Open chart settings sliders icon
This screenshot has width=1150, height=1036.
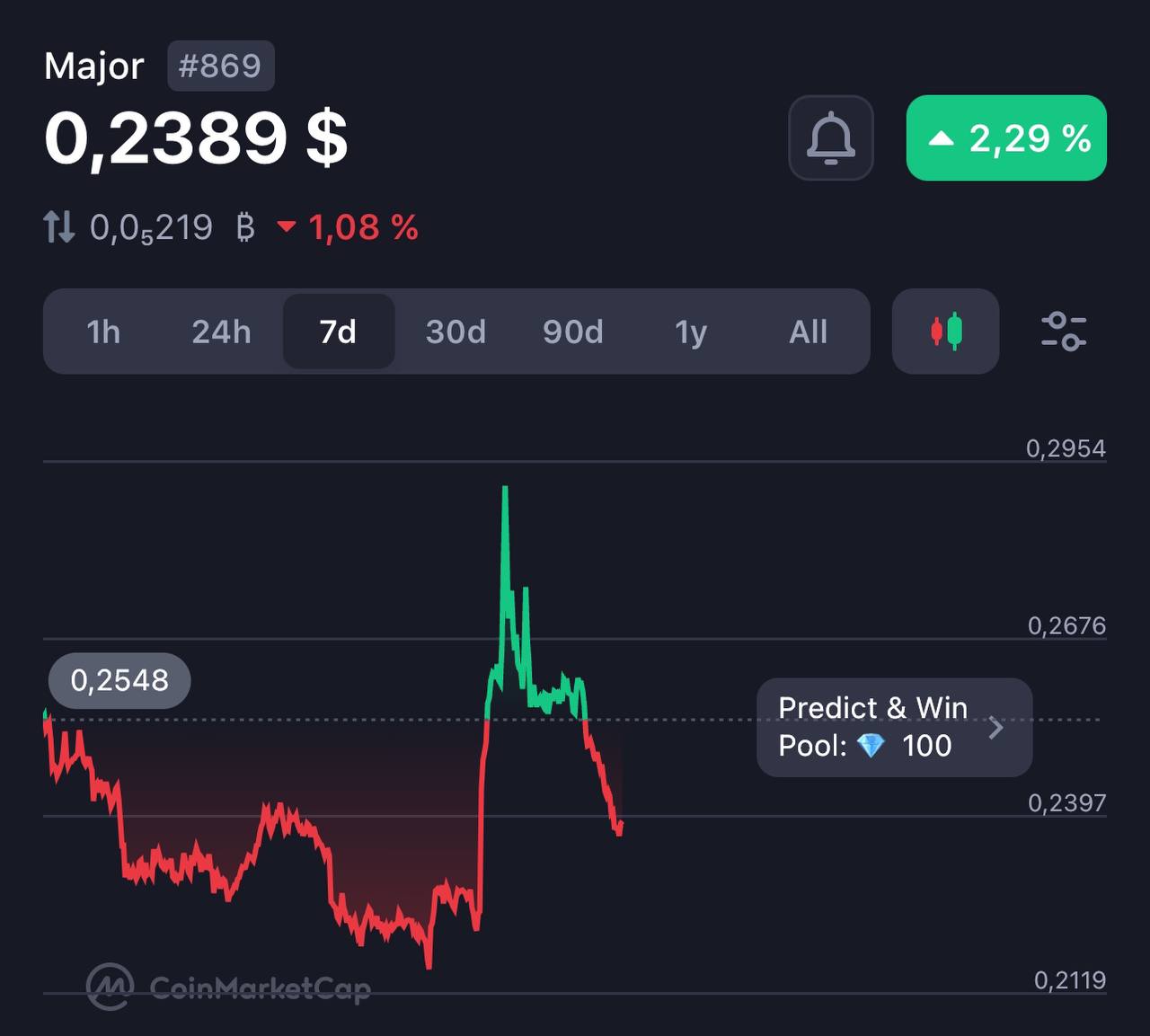(1064, 332)
